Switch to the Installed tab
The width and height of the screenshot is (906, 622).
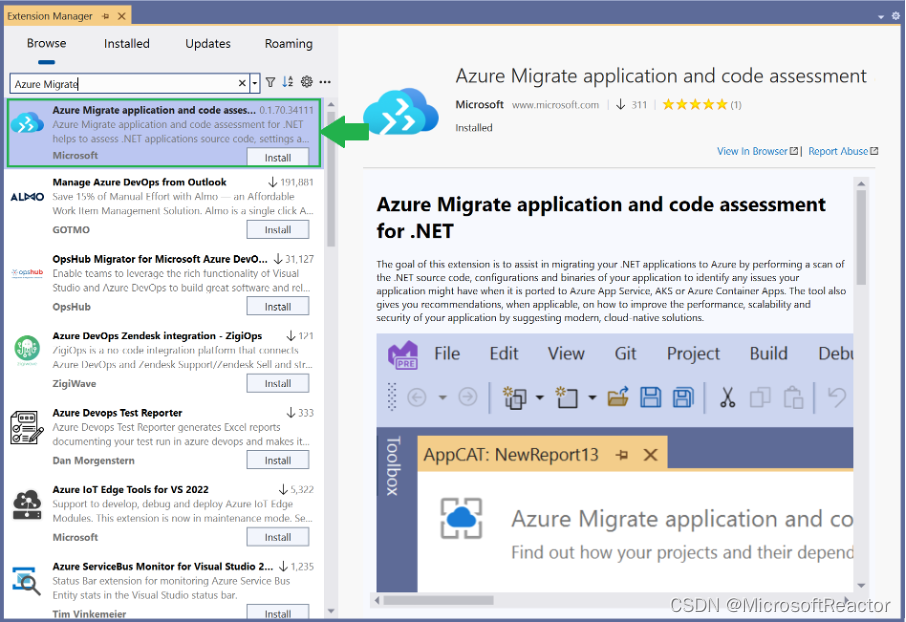tap(127, 43)
